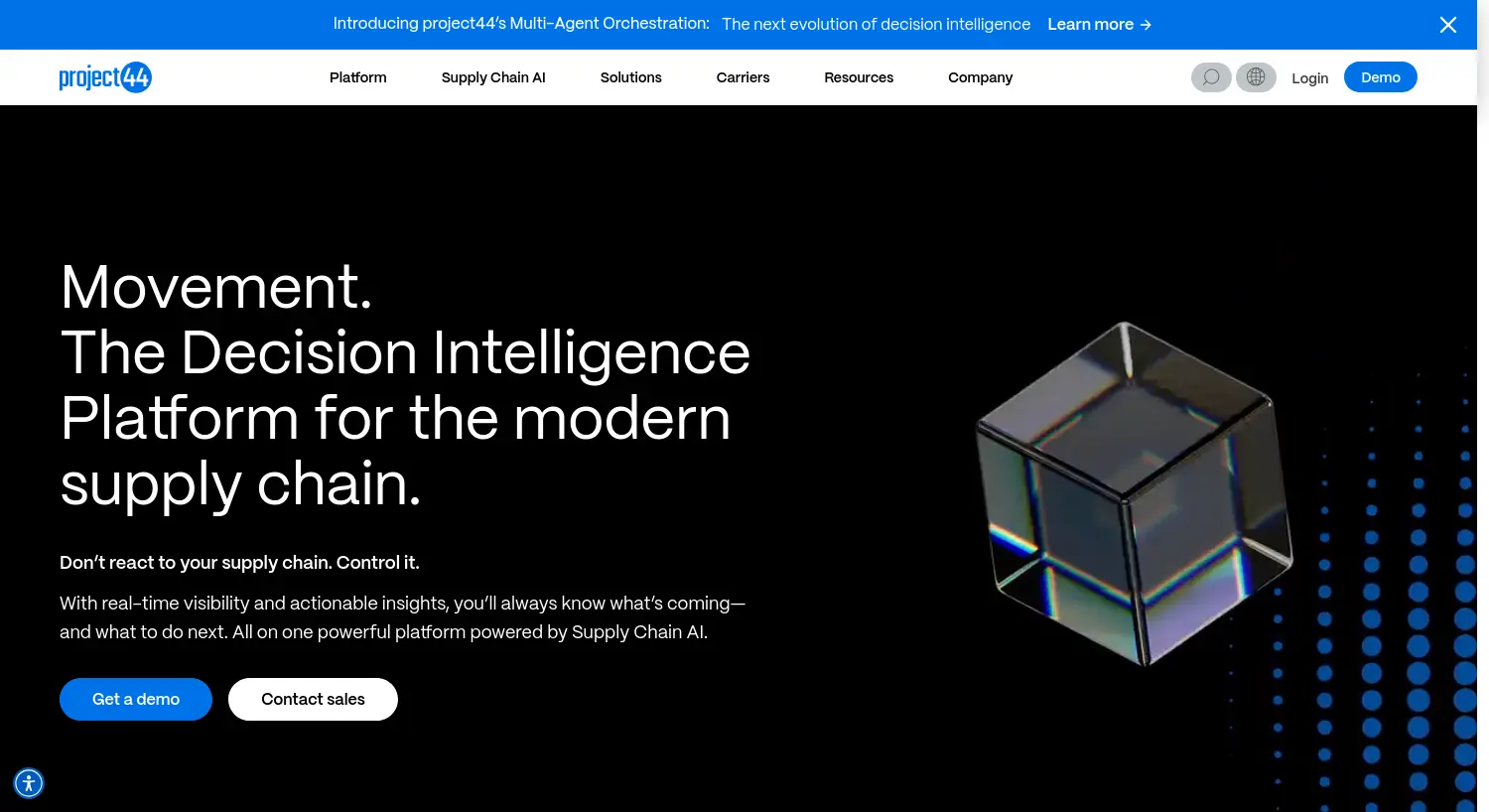Open the Resources menu item
The width and height of the screenshot is (1489, 812).
tap(859, 77)
